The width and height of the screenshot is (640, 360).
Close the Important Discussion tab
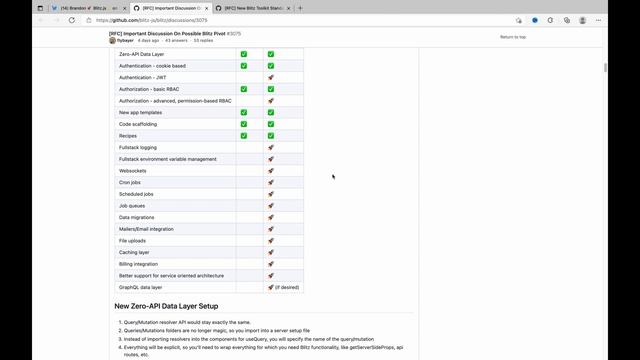(207, 8)
